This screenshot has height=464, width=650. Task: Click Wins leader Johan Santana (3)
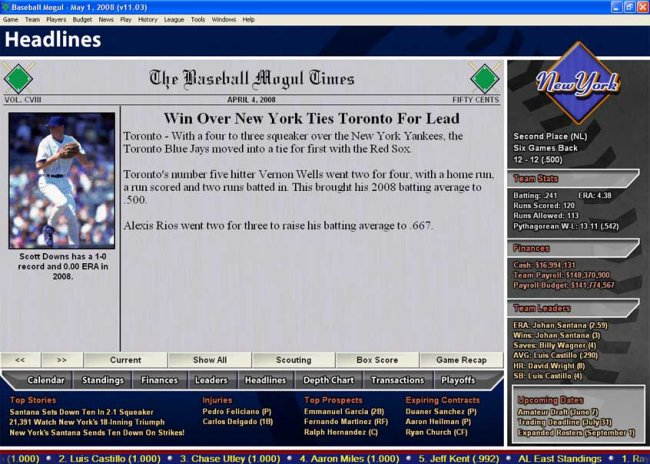coord(556,335)
